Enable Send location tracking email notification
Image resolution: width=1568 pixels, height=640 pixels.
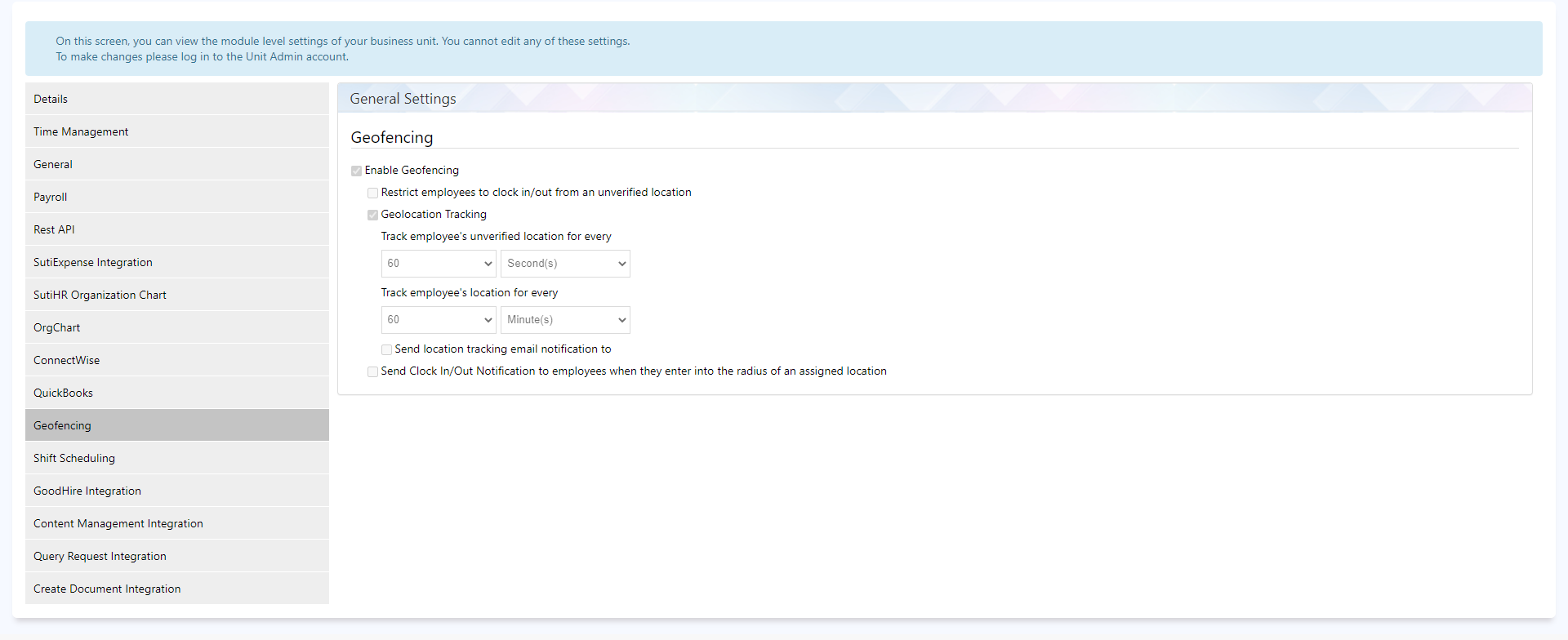click(x=386, y=349)
